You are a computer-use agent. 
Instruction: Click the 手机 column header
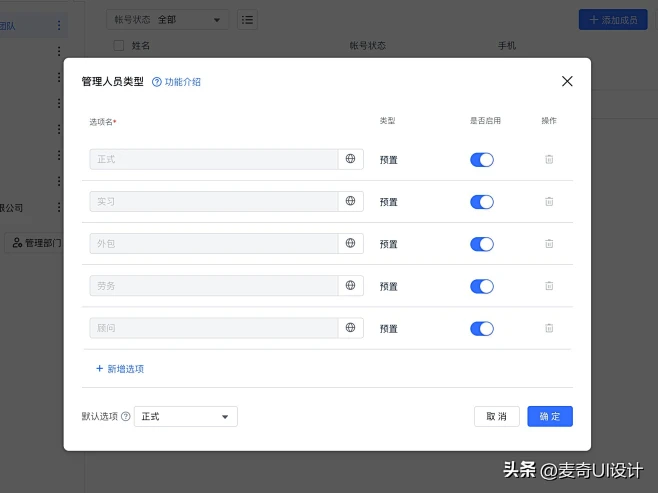507,45
